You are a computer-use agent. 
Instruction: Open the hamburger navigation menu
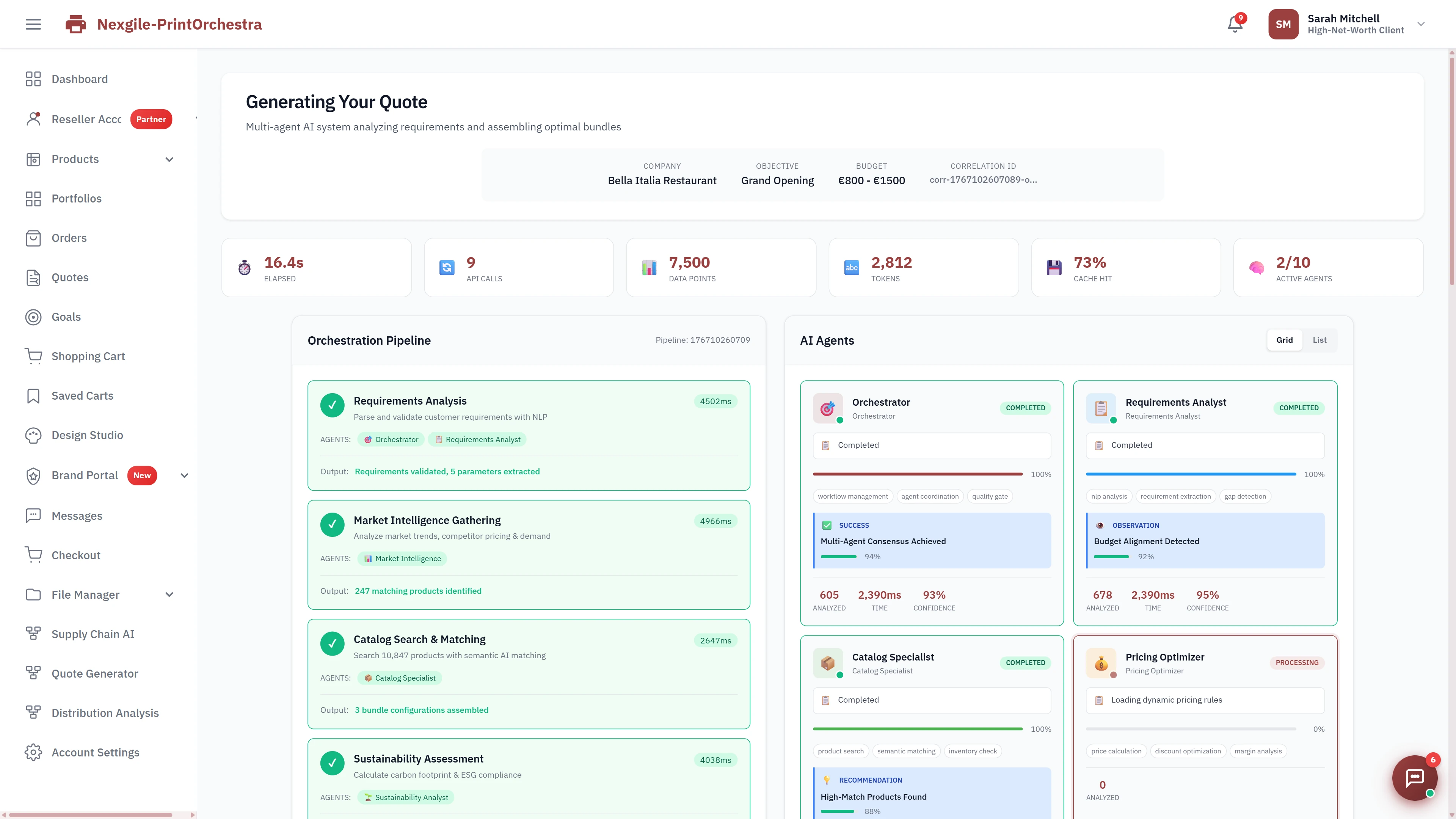point(33,24)
